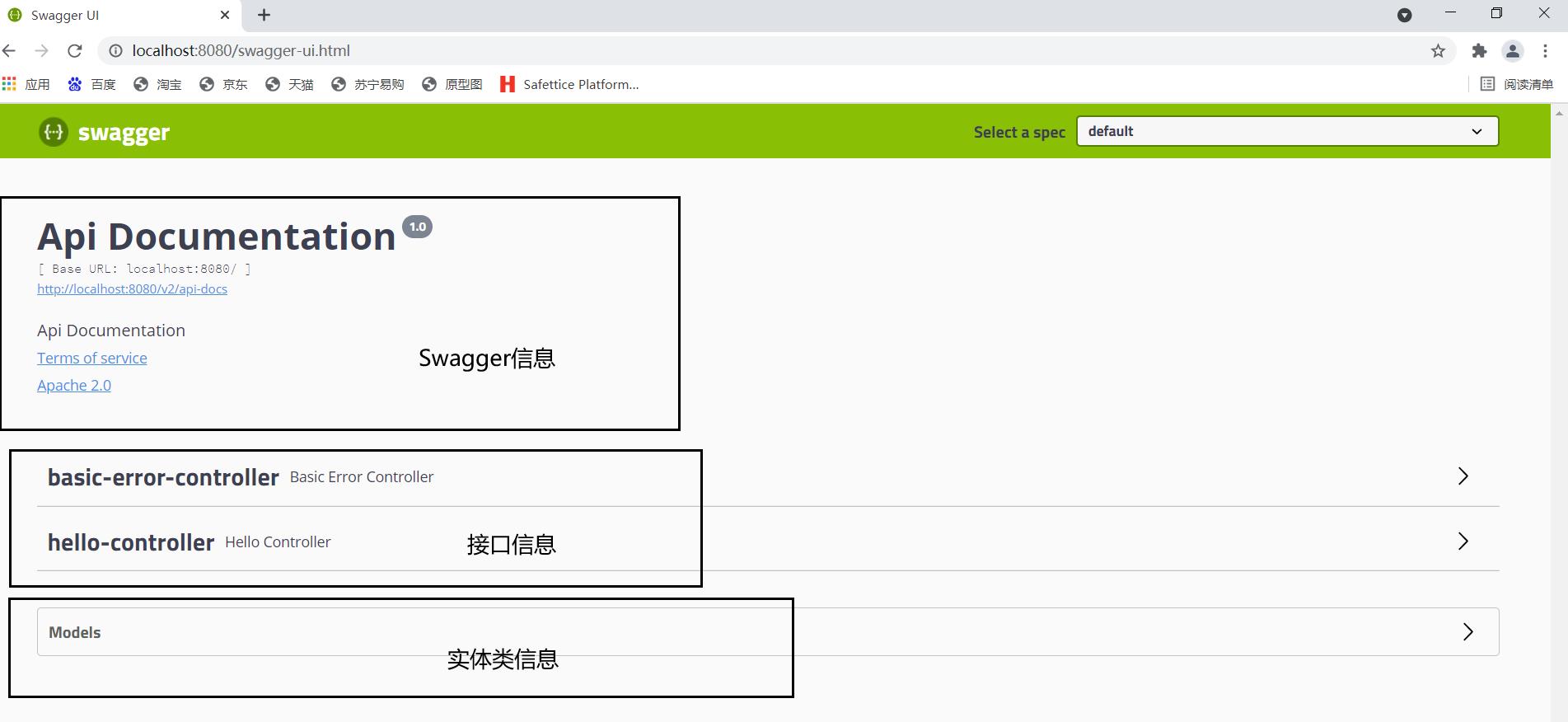Open the Terms of service link
The width and height of the screenshot is (1568, 722).
[92, 358]
